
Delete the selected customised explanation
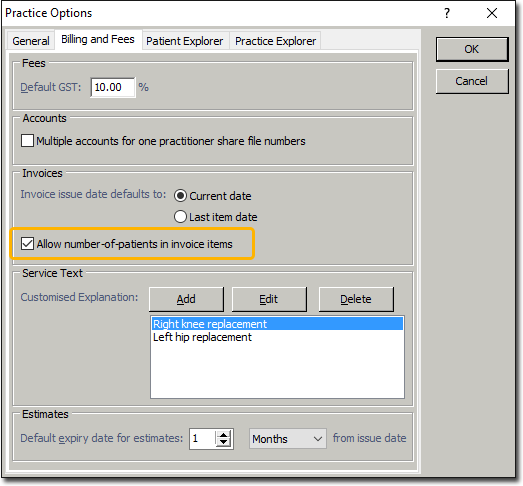click(x=356, y=299)
